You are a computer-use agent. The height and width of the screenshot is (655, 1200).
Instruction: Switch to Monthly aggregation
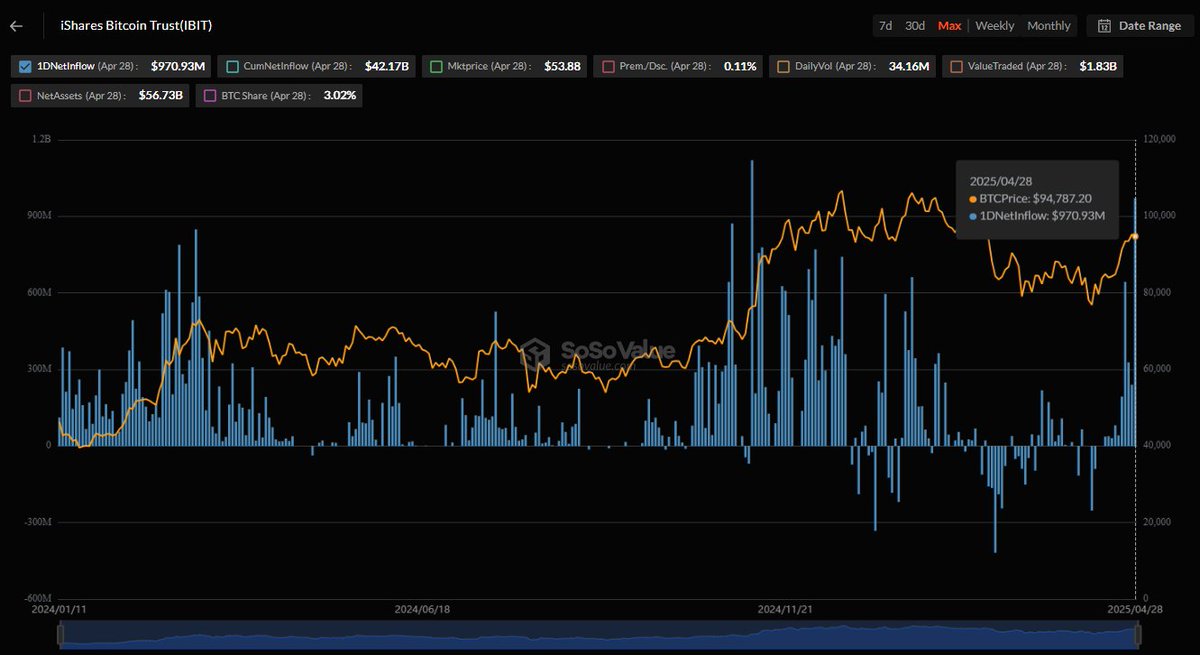click(1049, 26)
